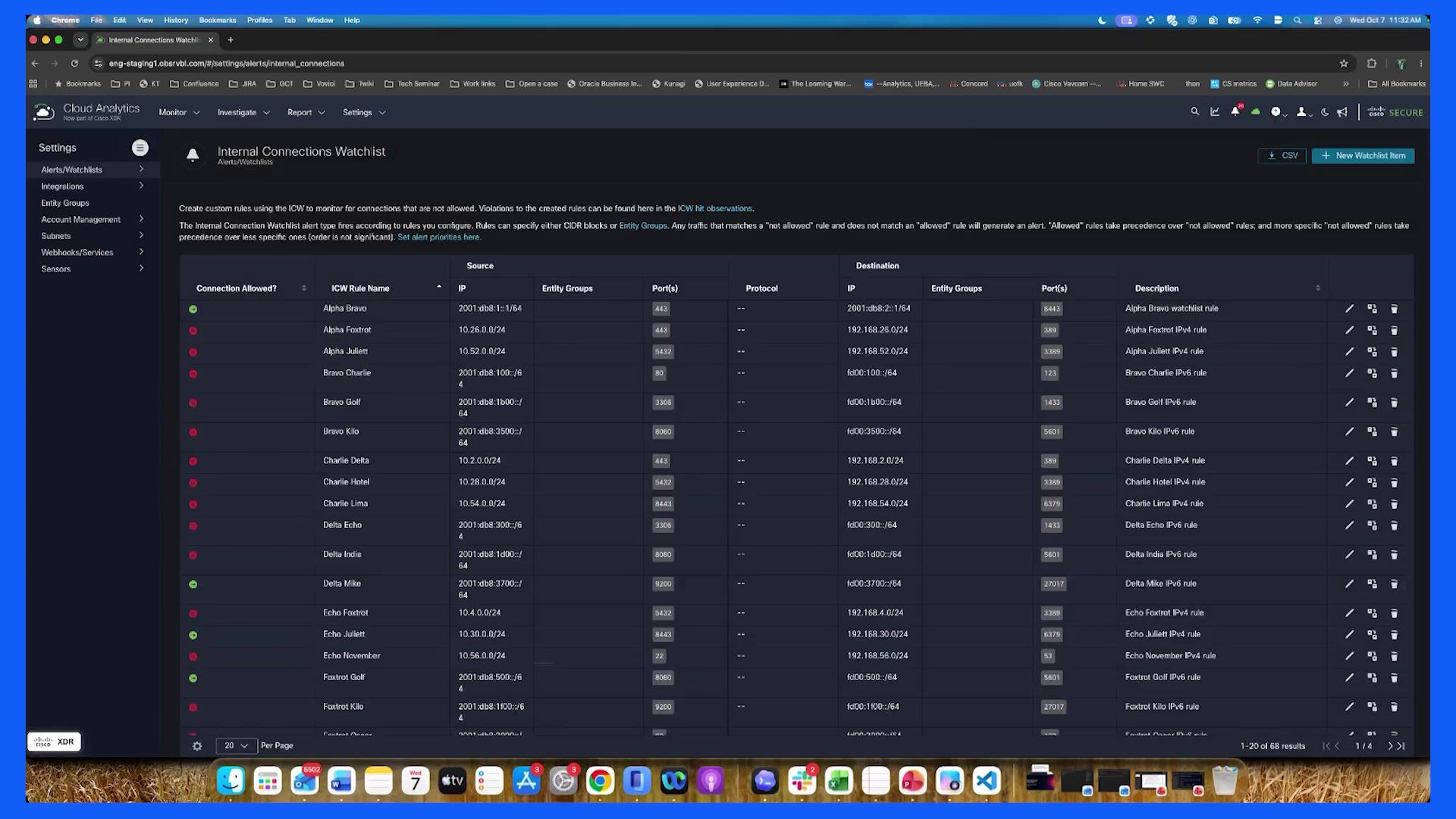Collapse the Settings sidebar with the round menu button
Viewport: 1456px width, 819px height.
tap(140, 148)
